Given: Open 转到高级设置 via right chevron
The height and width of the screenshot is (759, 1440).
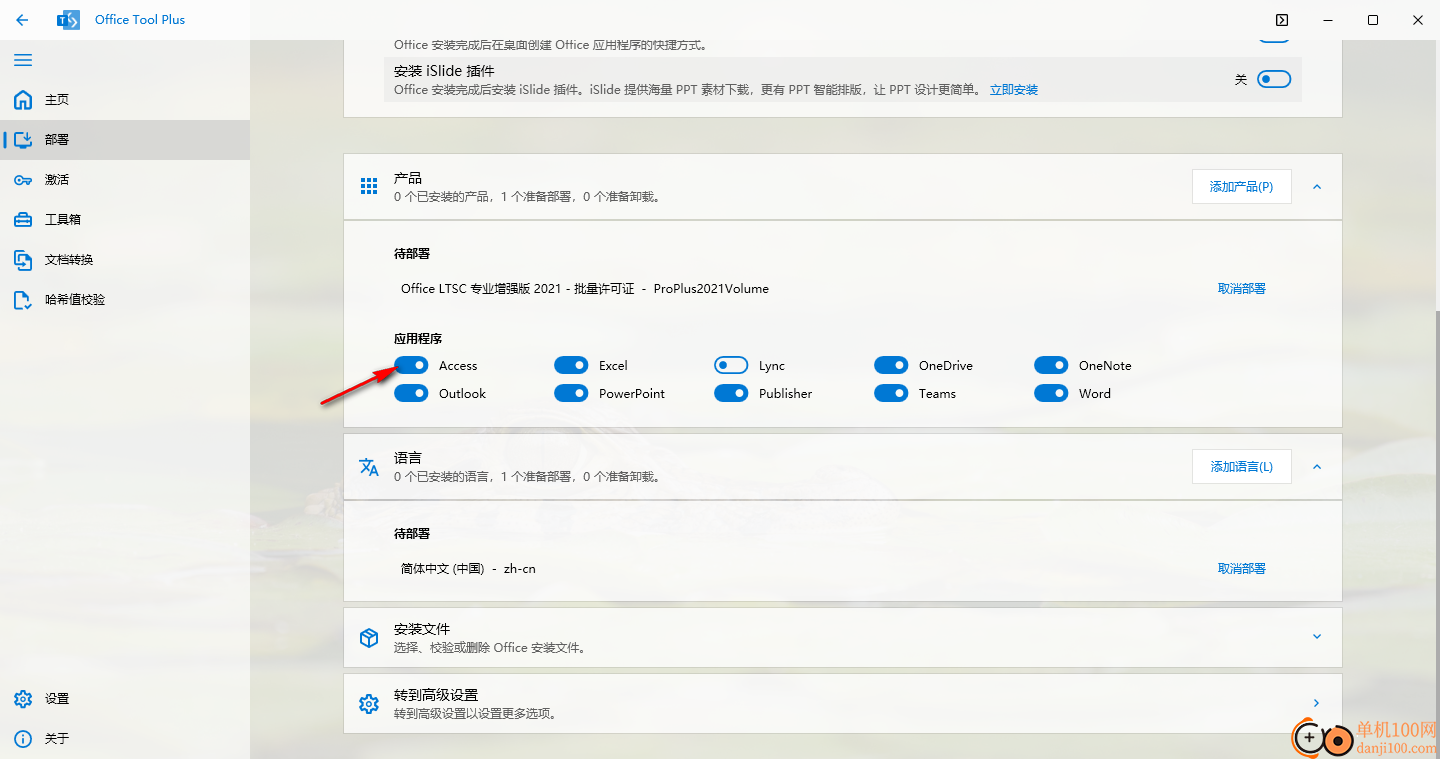Looking at the screenshot, I should tap(1317, 703).
